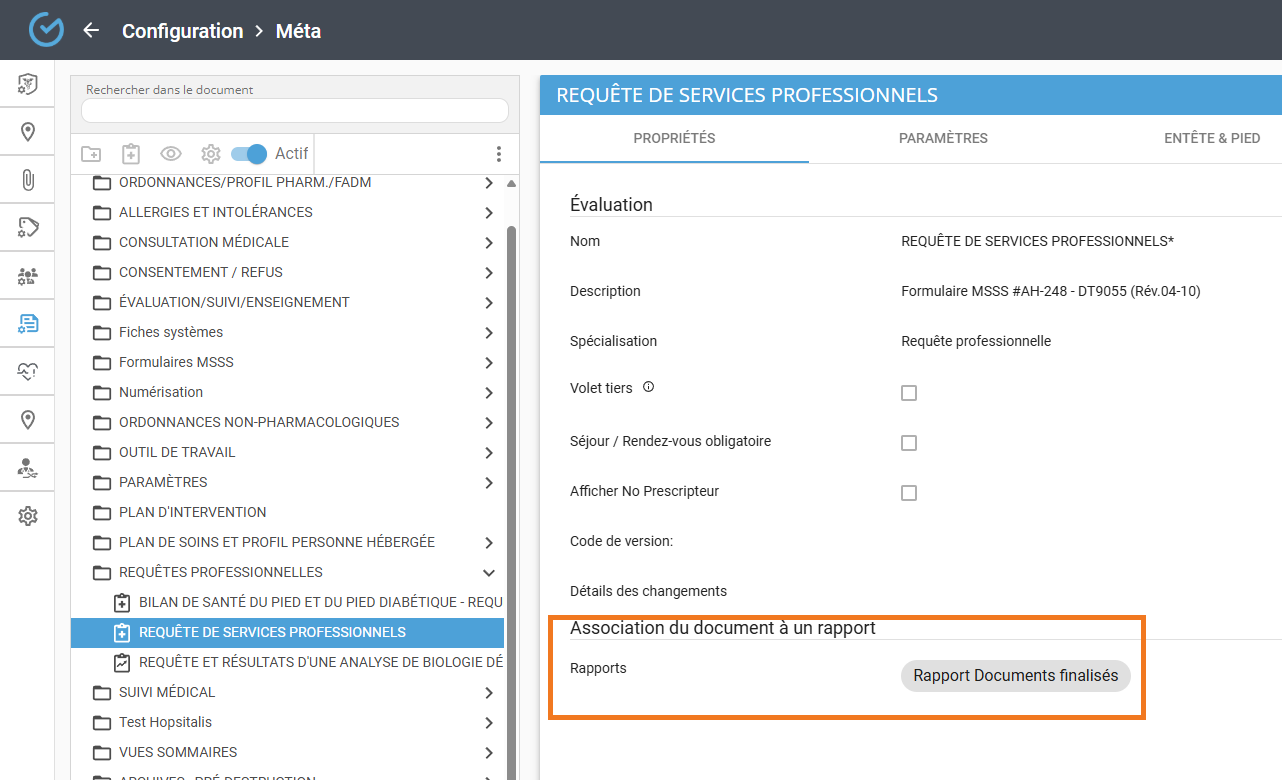
Task: Collapse the REQUÊTES PROFESSIONNELLES folder
Action: pyautogui.click(x=488, y=573)
